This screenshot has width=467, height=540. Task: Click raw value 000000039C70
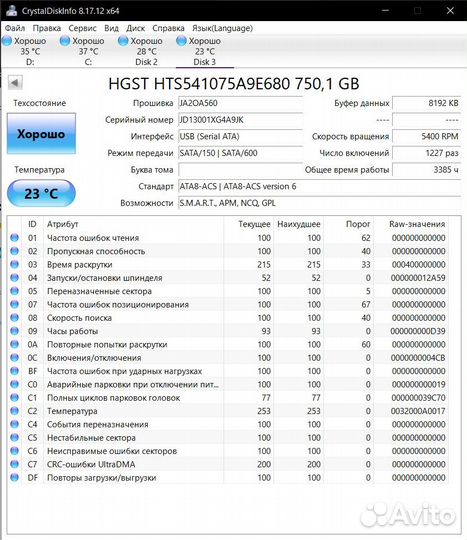tap(418, 398)
